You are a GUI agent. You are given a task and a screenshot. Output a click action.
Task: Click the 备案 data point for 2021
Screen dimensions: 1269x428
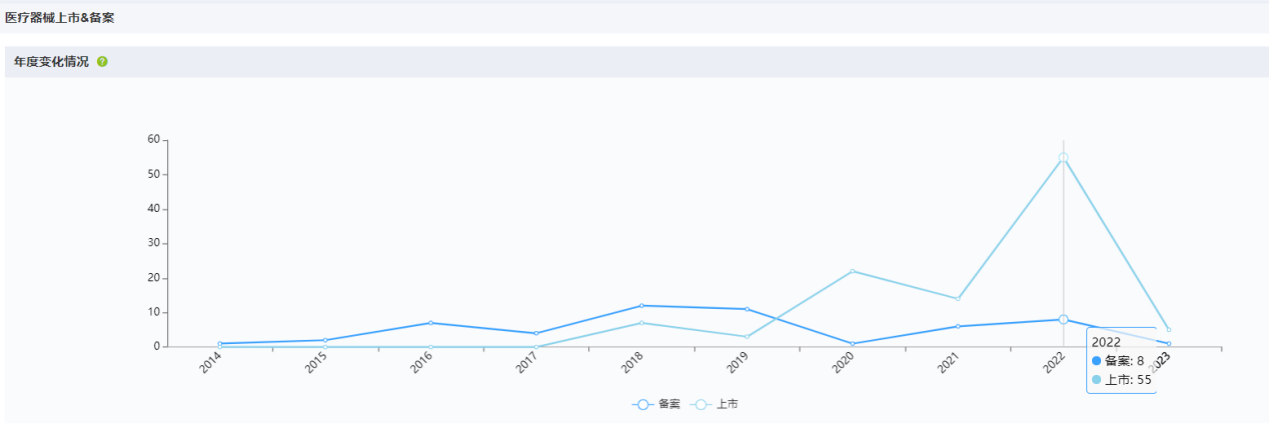click(x=958, y=326)
